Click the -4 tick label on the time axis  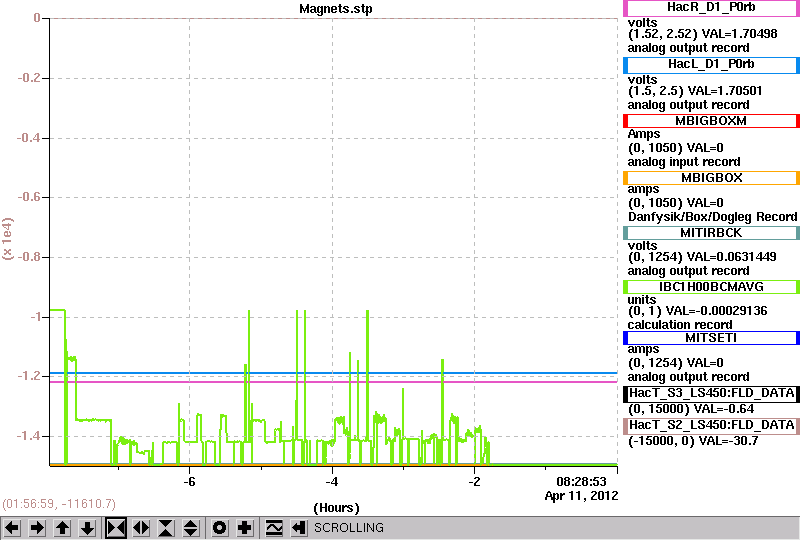point(332,482)
